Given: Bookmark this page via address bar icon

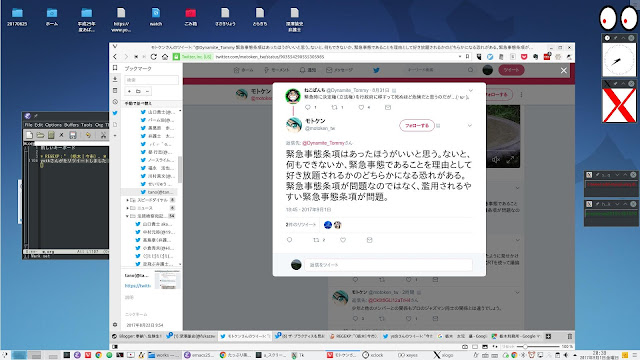Looking at the screenshot, I should (467, 57).
